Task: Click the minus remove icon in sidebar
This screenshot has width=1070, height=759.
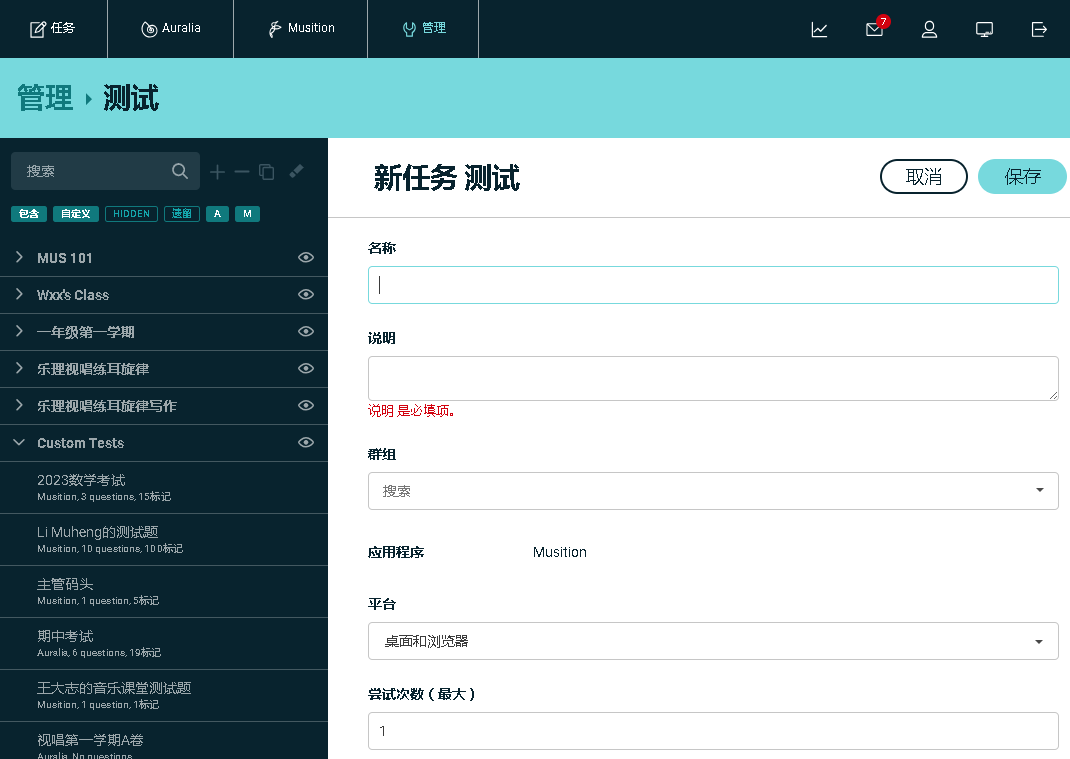Action: click(242, 172)
